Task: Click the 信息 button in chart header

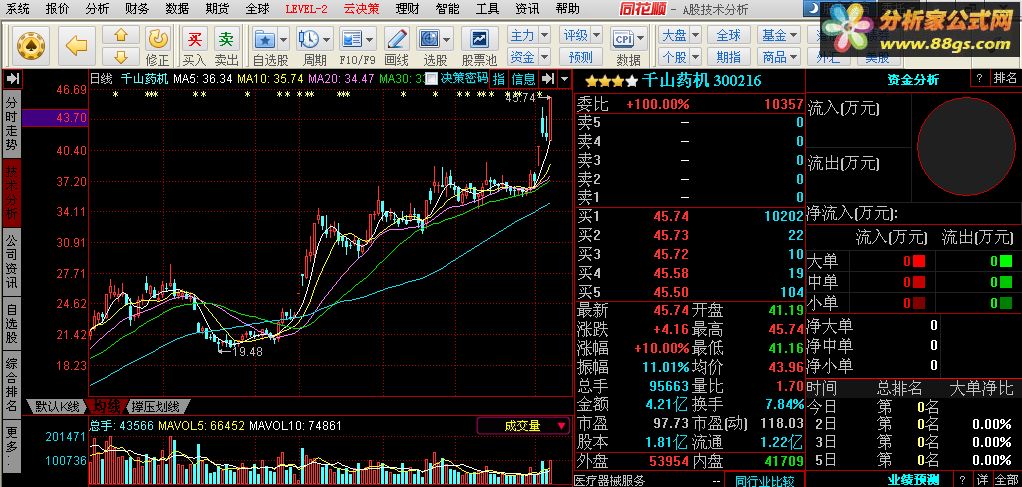Action: pyautogui.click(x=523, y=79)
